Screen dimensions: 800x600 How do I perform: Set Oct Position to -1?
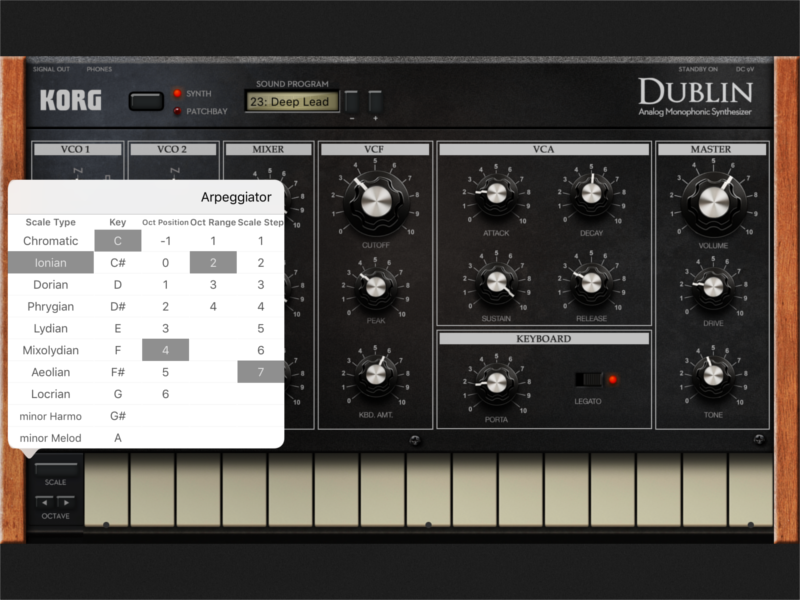pyautogui.click(x=165, y=241)
